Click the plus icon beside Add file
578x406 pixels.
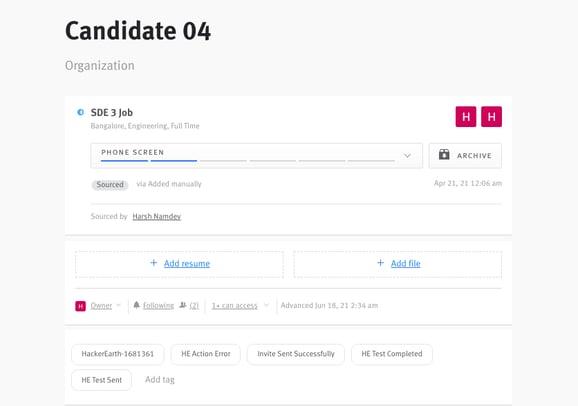point(380,263)
